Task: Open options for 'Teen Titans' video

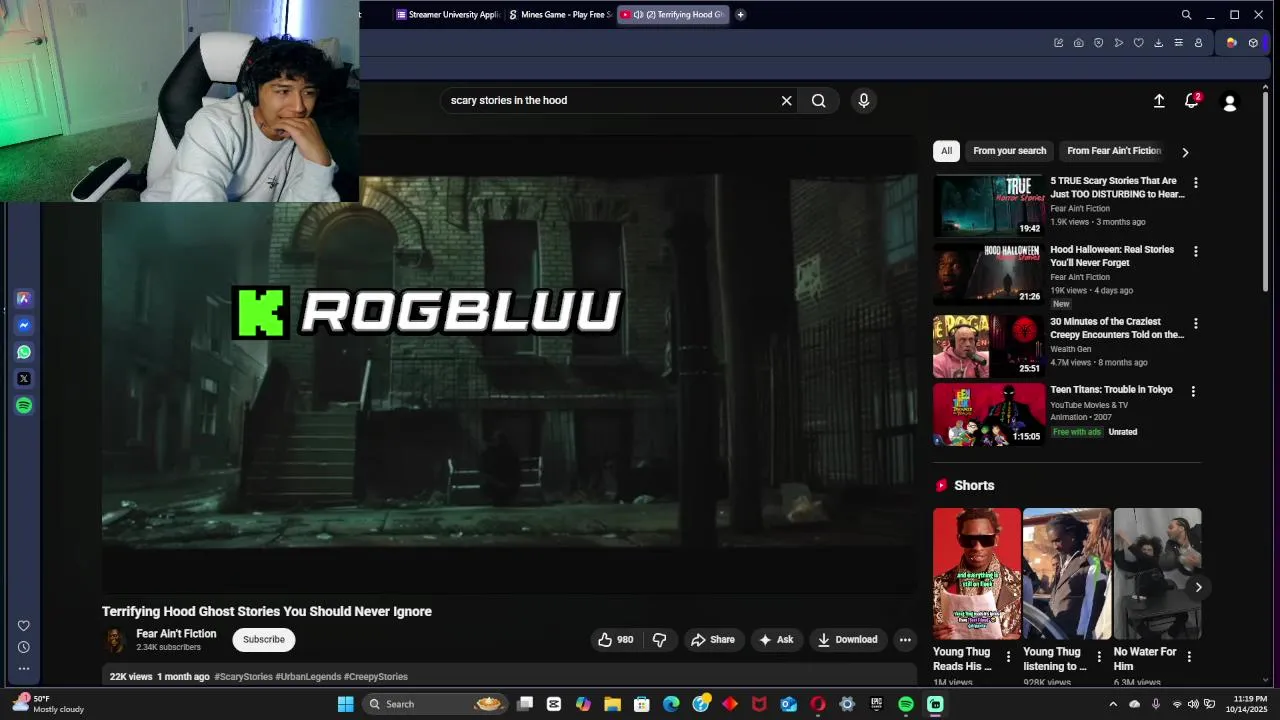Action: pos(1193,391)
